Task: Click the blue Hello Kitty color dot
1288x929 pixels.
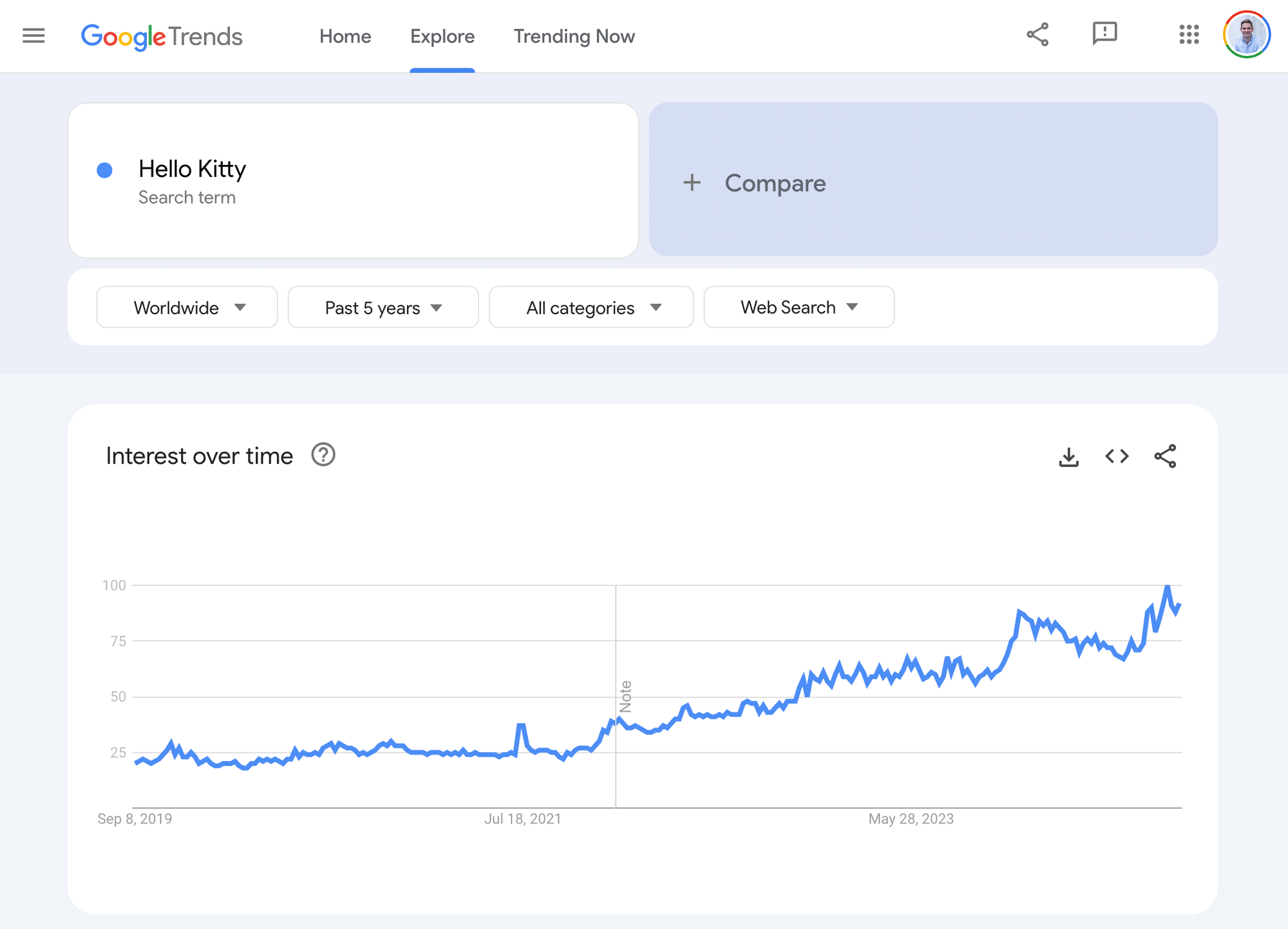Action: click(x=105, y=170)
